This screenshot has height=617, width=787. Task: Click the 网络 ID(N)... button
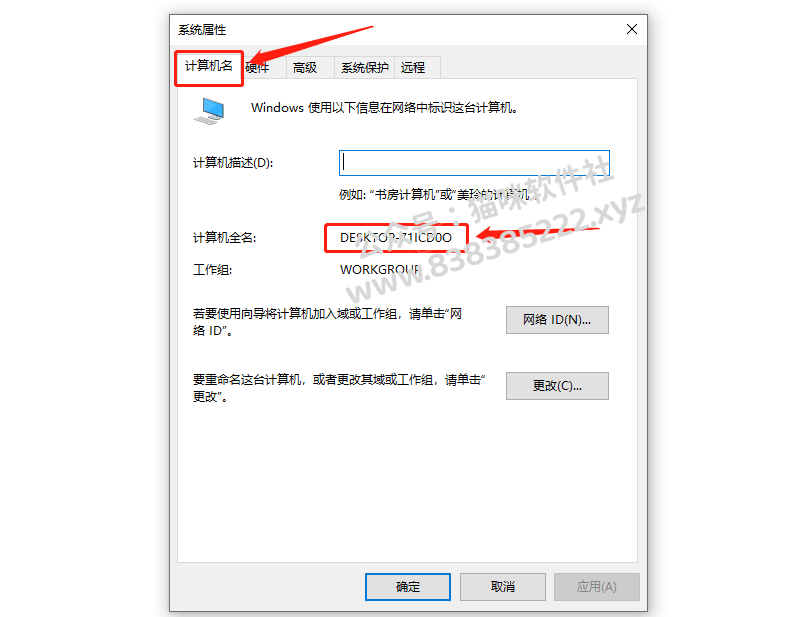point(557,320)
